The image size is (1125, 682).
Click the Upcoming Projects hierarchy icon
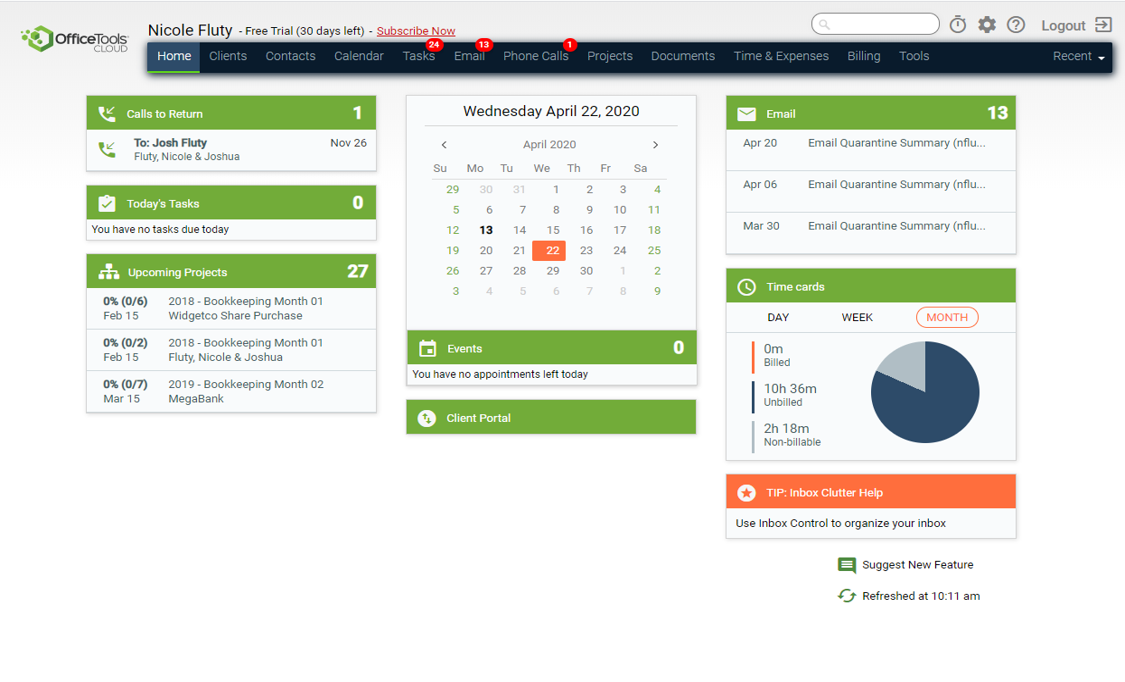108,272
